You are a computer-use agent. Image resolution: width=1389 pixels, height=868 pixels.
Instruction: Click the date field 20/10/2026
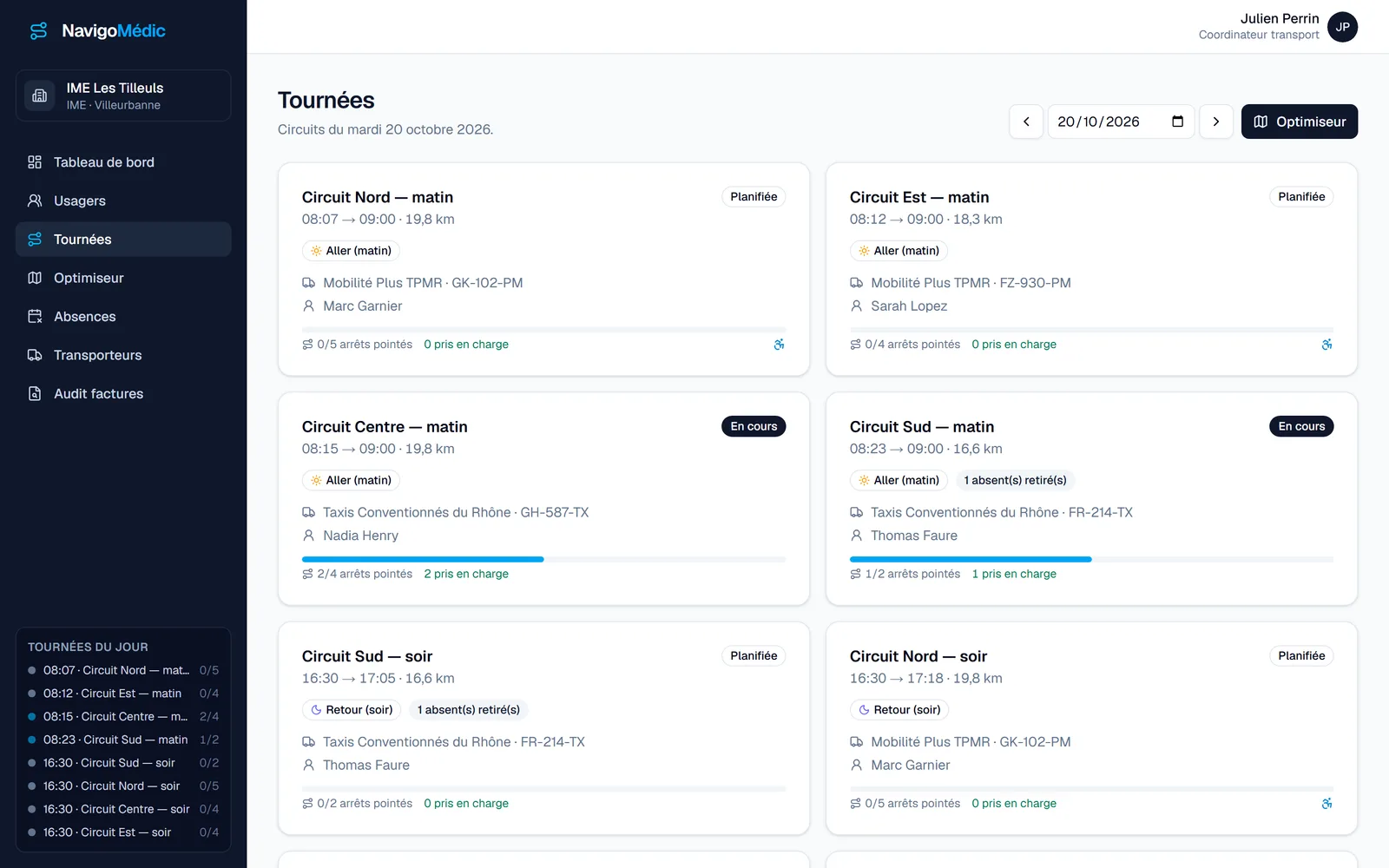click(x=1121, y=122)
